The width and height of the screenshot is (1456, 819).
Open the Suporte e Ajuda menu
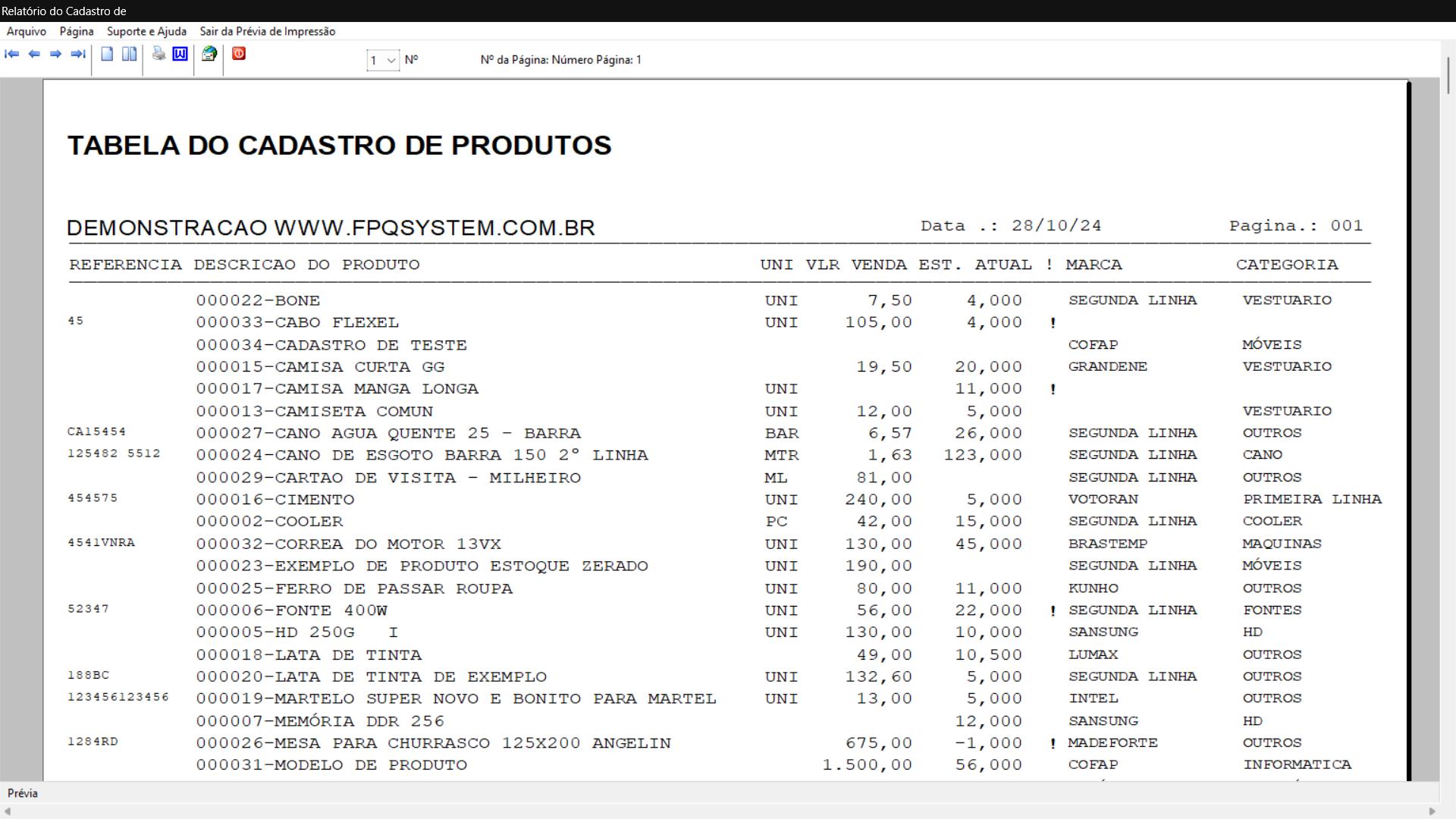tap(146, 31)
